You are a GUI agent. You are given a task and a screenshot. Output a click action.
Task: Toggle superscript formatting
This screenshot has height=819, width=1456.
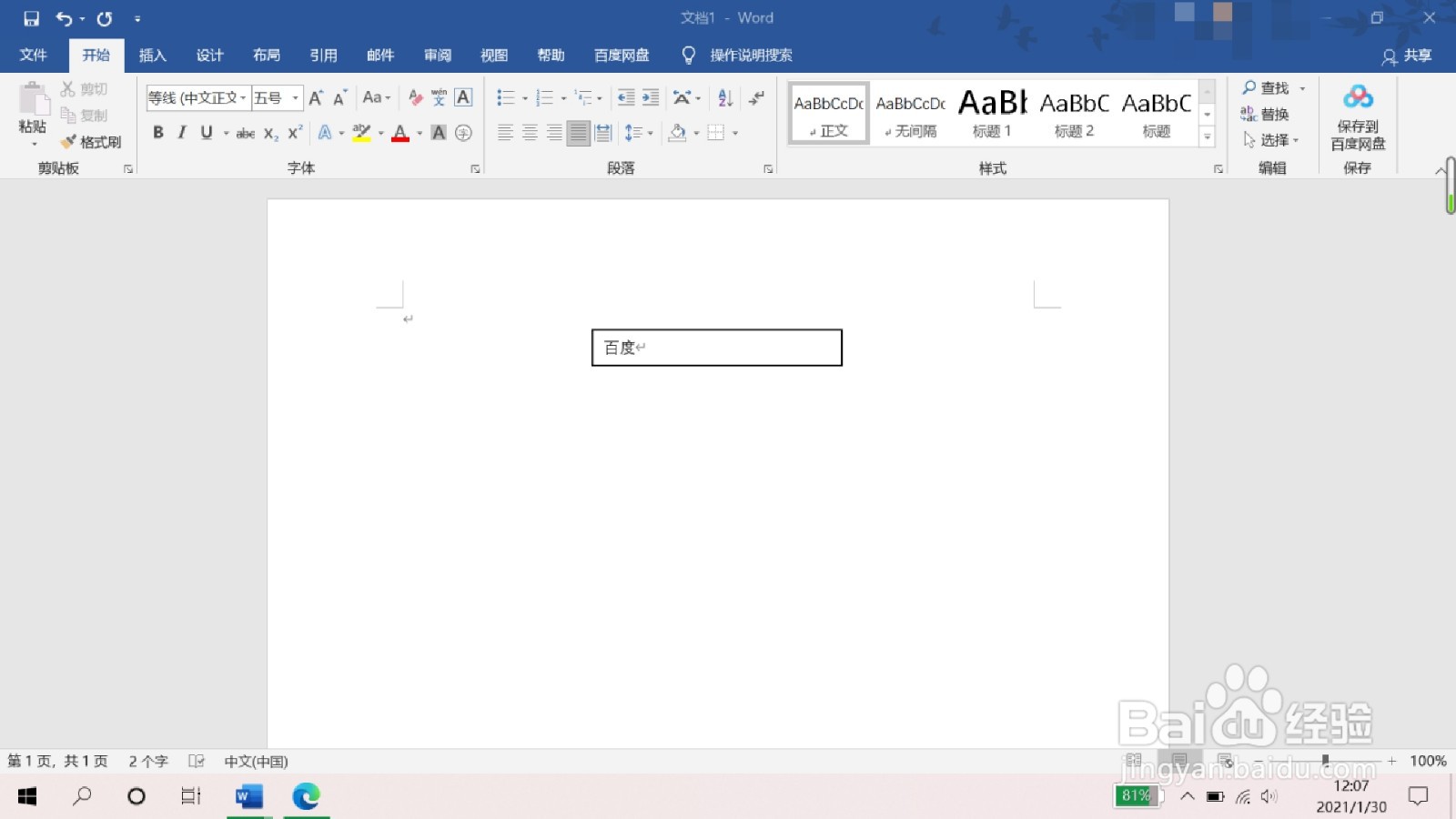[x=295, y=133]
